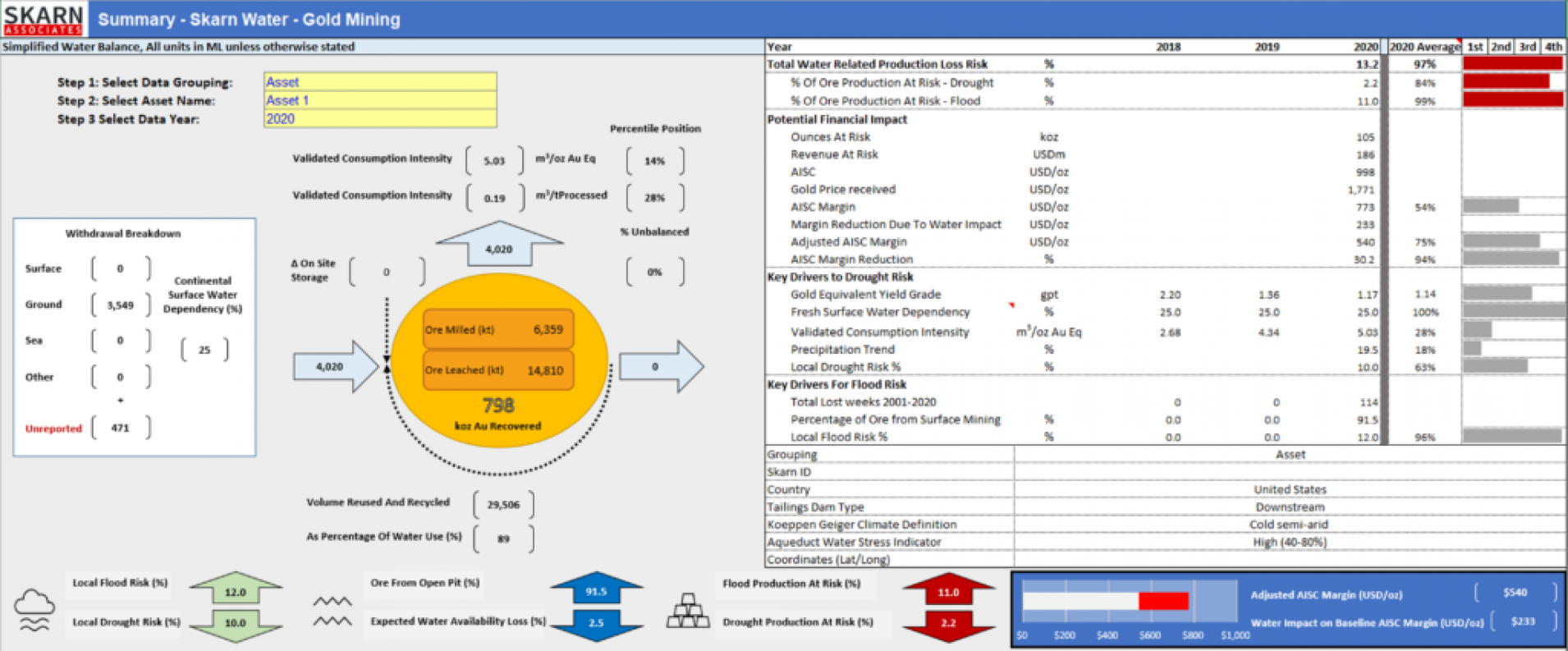Click the gold bars stack icon

tap(688, 612)
